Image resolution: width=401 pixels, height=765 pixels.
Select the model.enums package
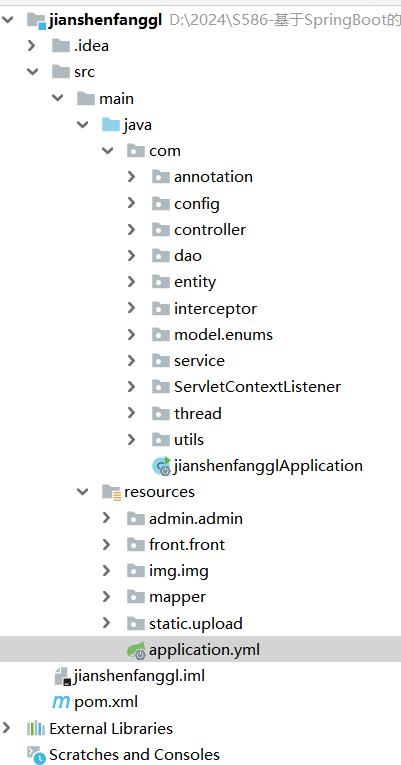pyautogui.click(x=223, y=335)
